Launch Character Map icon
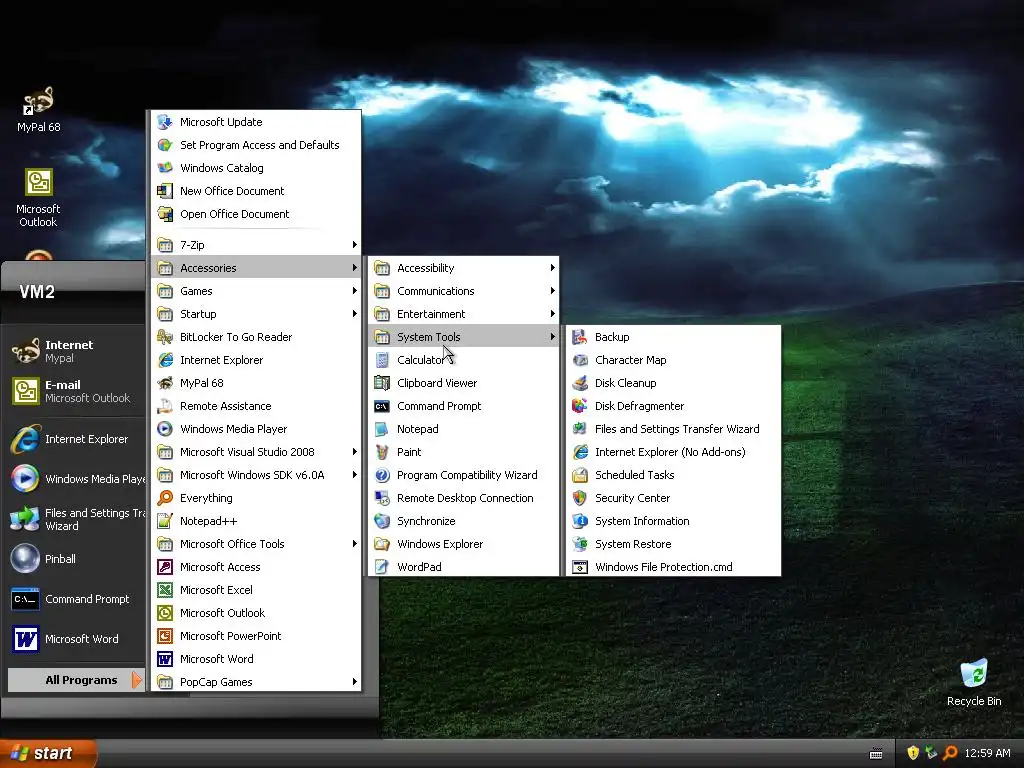 coord(580,360)
